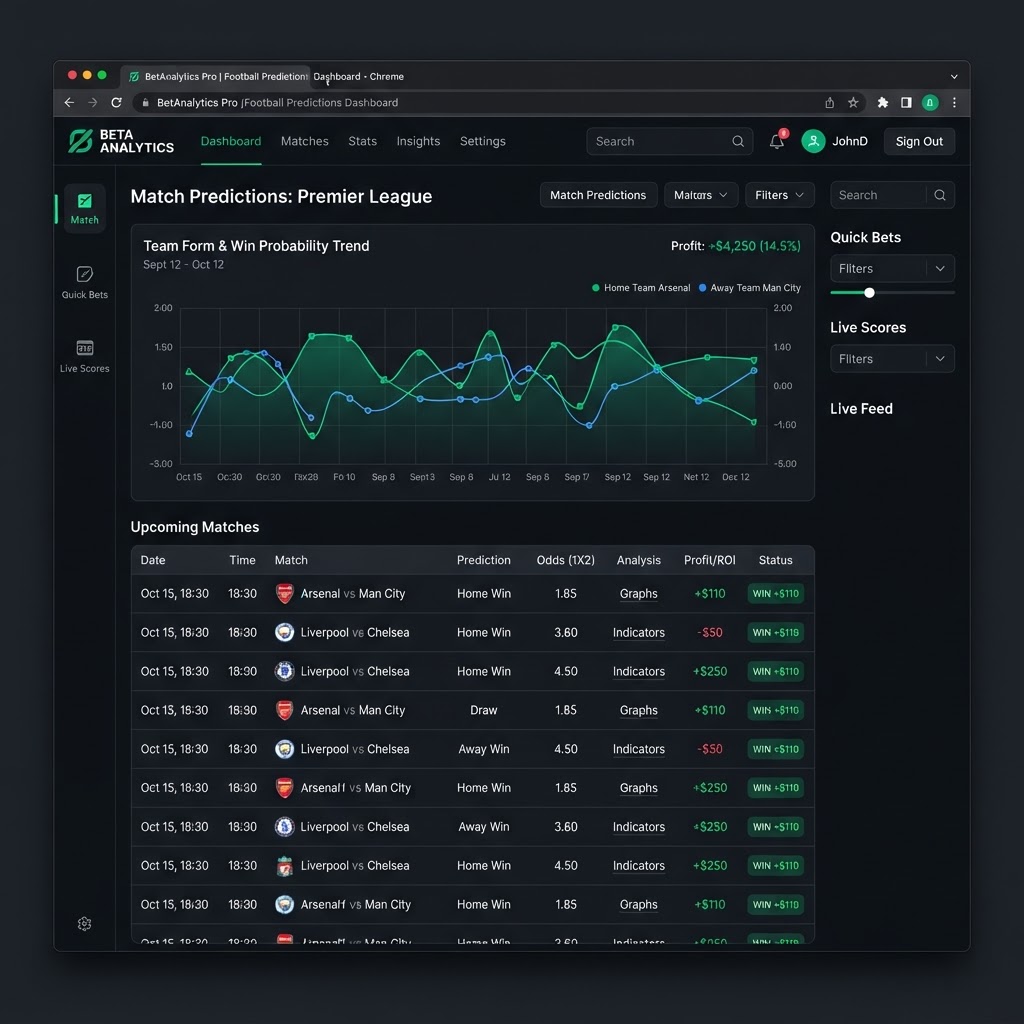Click the Upcoming Matches heading
Screen dimensions: 1024x1024
click(195, 527)
